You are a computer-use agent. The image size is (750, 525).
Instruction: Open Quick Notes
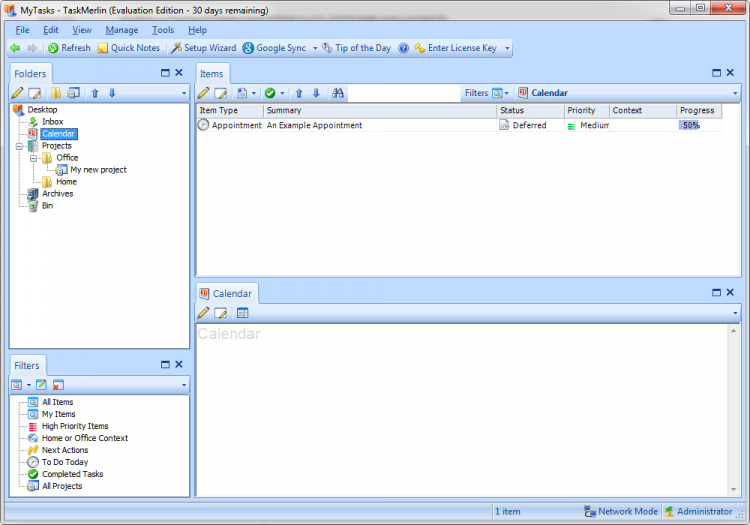(129, 48)
